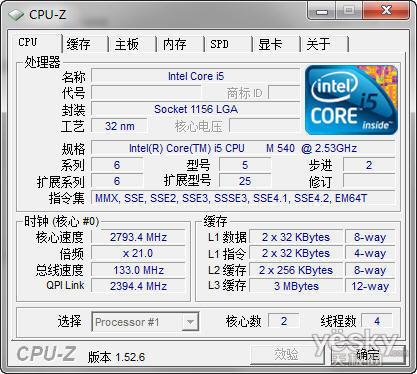Switch to the 缓存 tab
Image resolution: width=417 pixels, height=374 pixels.
[85, 44]
